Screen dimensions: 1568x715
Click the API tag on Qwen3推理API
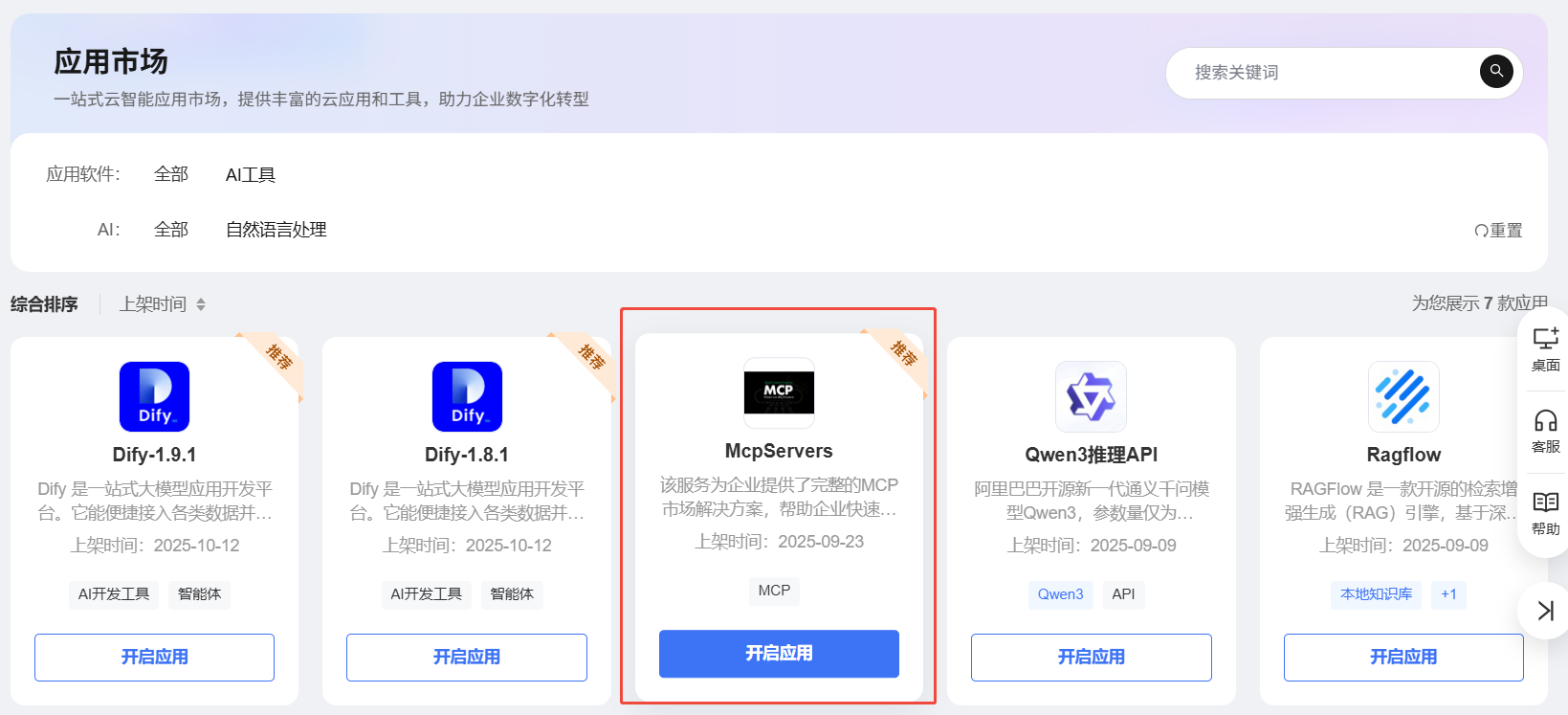pyautogui.click(x=1123, y=594)
